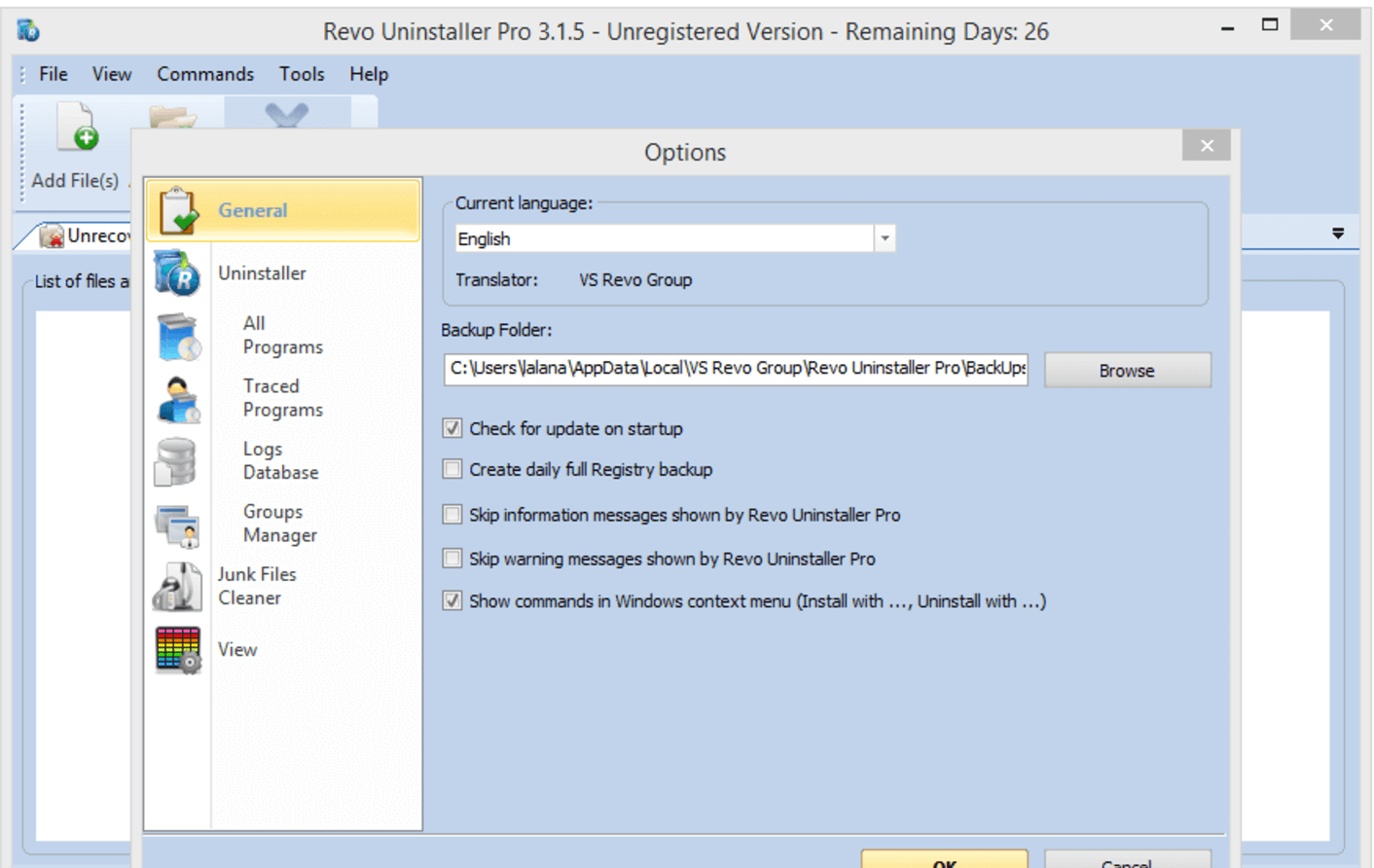Click the All Programs icon
Image resolution: width=1374 pixels, height=868 pixels.
[x=178, y=337]
